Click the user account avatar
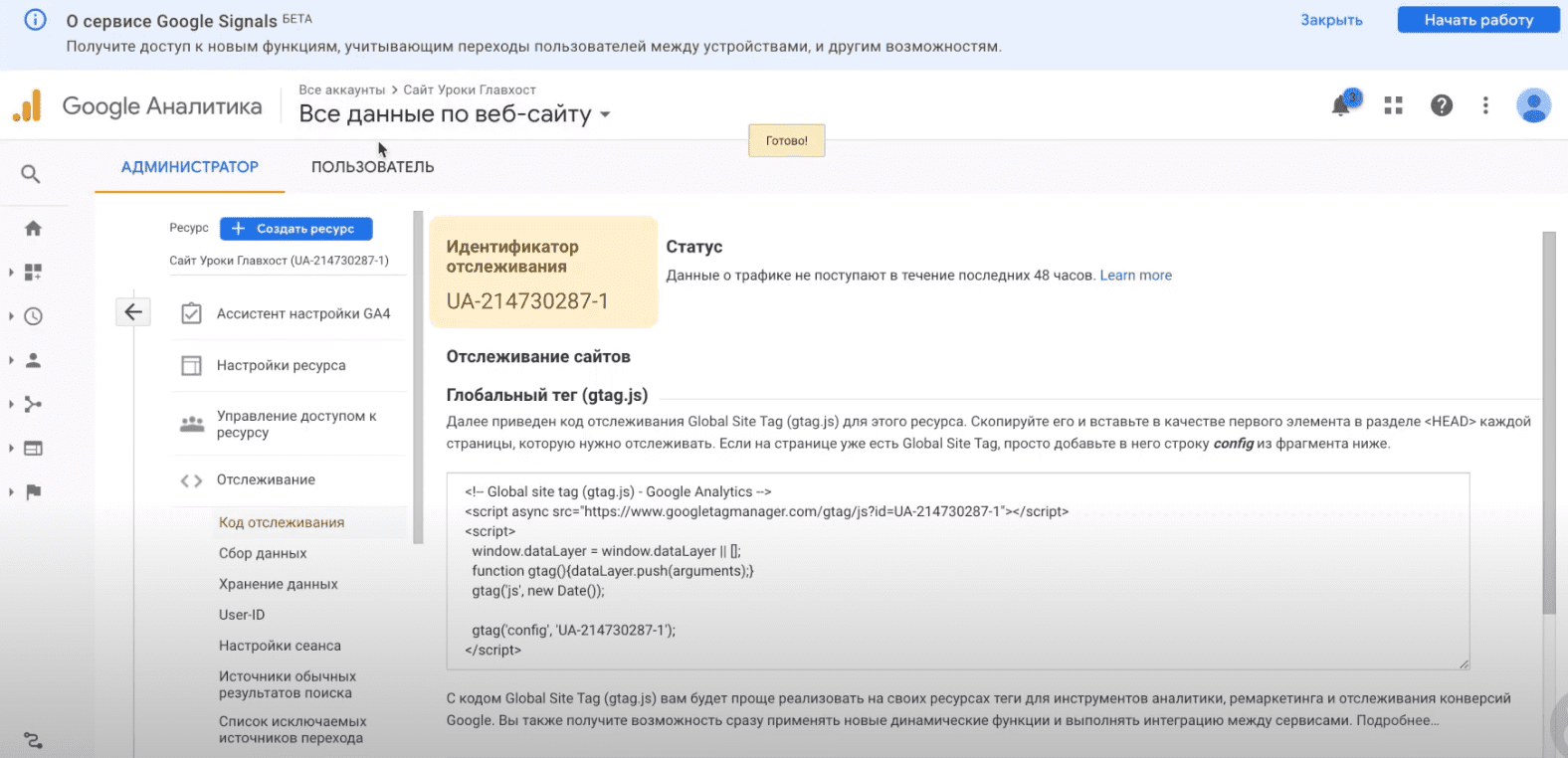 (1532, 105)
